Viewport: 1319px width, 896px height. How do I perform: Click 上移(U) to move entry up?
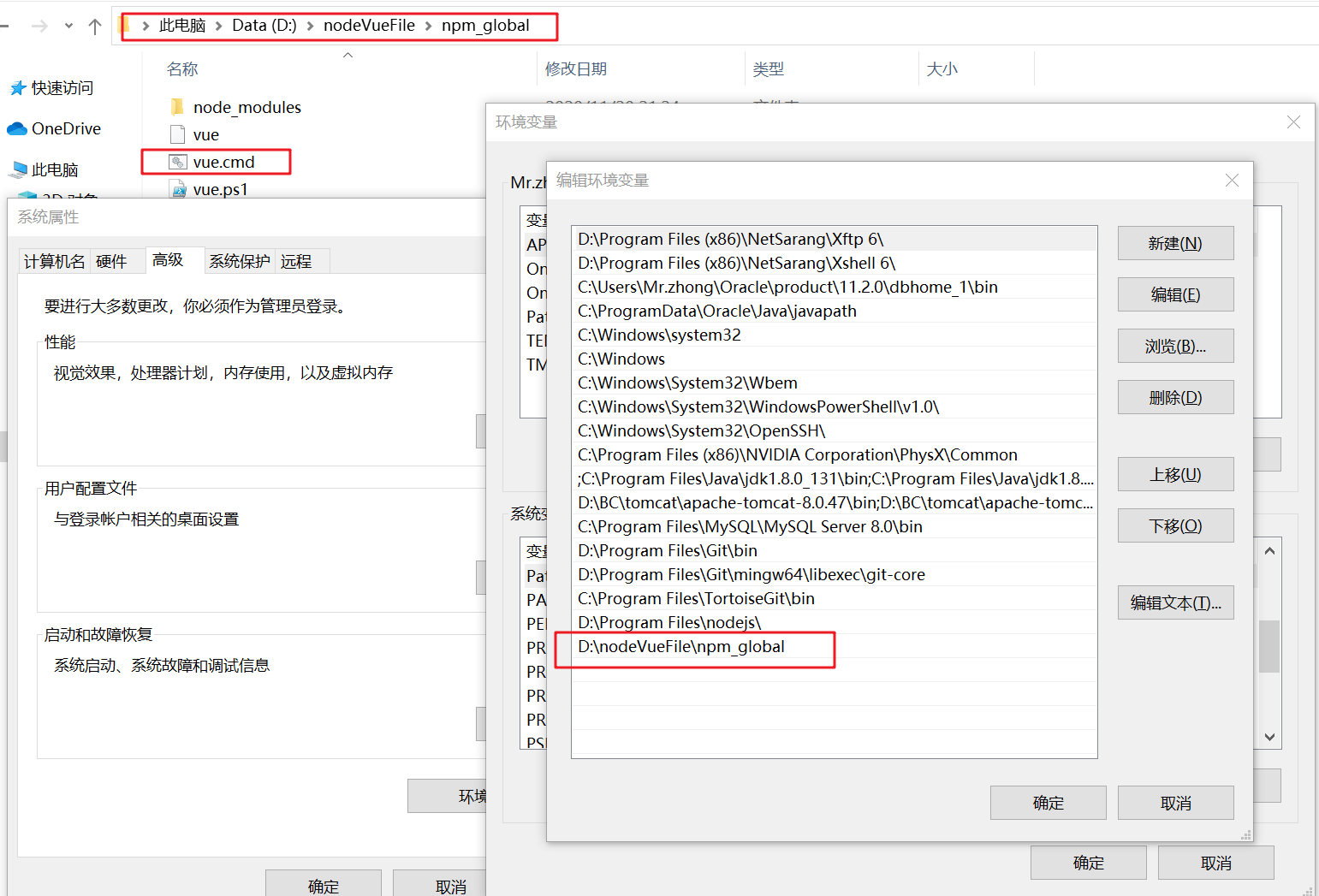[1175, 474]
